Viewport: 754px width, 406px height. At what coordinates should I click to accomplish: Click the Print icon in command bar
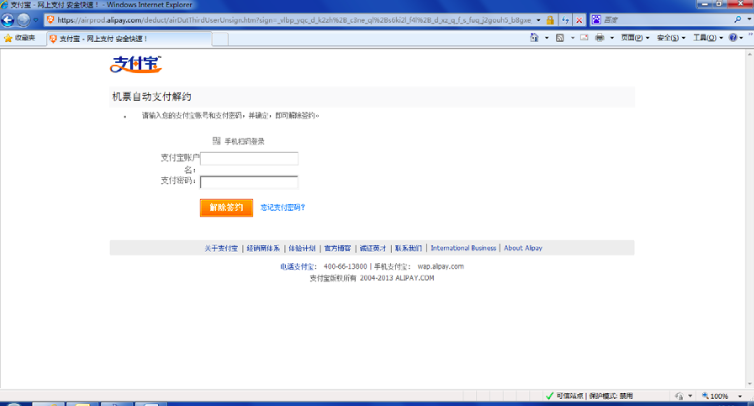click(600, 38)
